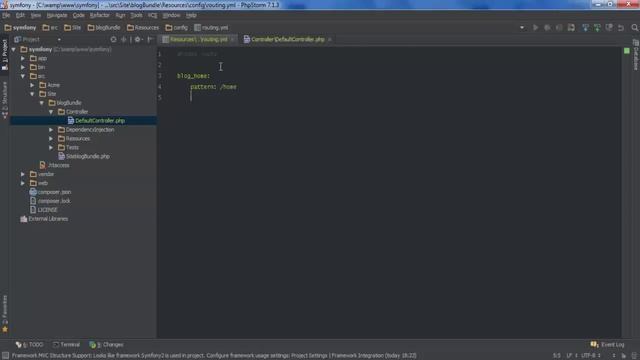Click the Debug bug icon in toolbar
Screen dimensions: 640x360
click(547, 27)
